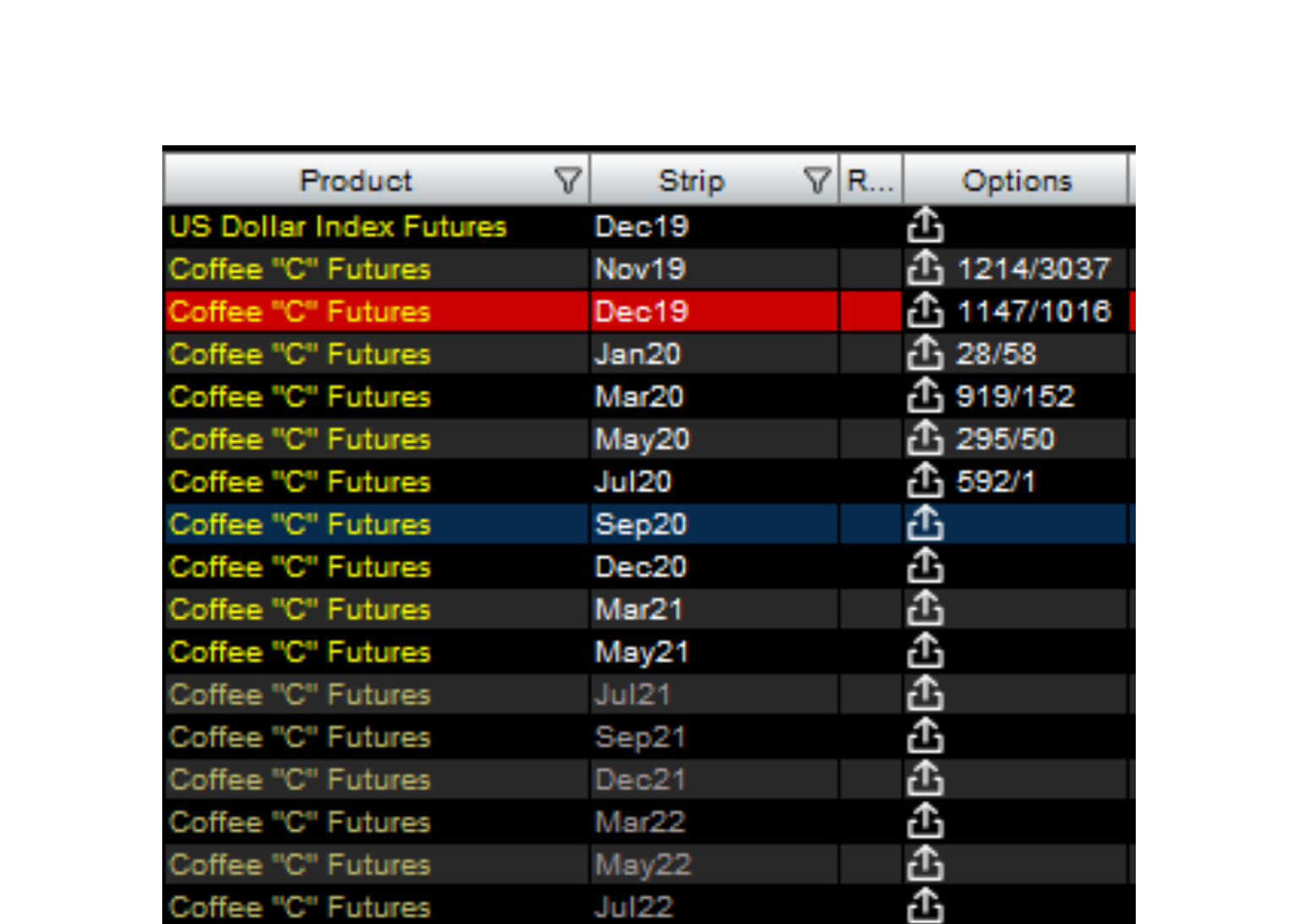Open options icon for Coffee Nov19 row

[925, 268]
